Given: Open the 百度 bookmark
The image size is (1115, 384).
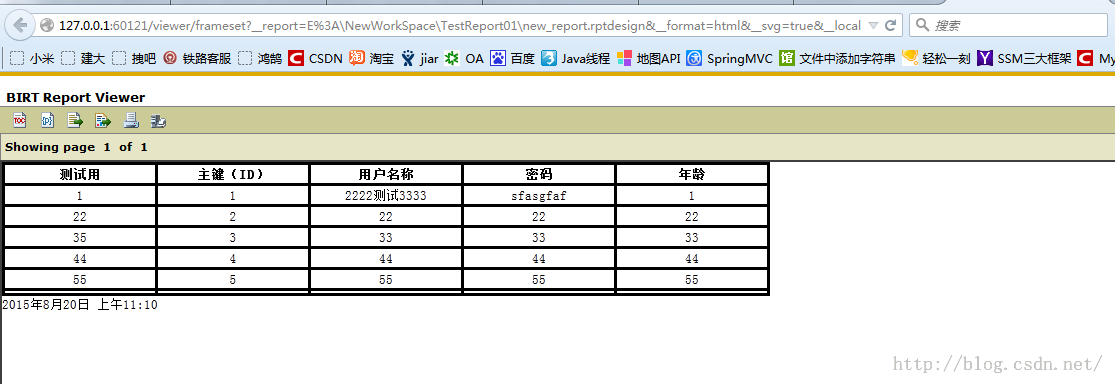Looking at the screenshot, I should click(x=513, y=58).
